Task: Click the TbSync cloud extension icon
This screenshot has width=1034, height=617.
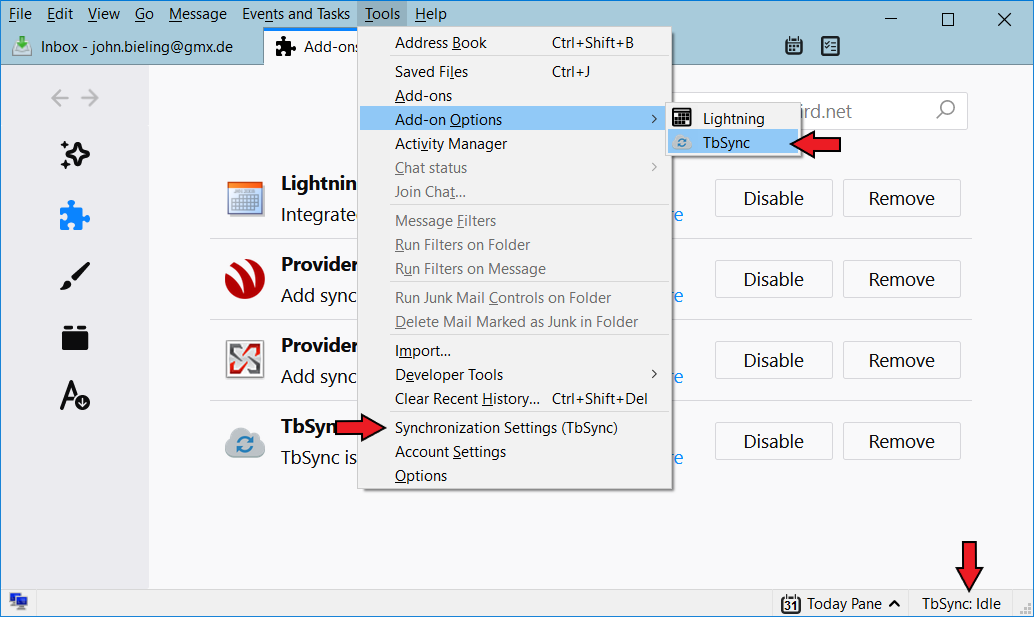Action: tap(245, 442)
